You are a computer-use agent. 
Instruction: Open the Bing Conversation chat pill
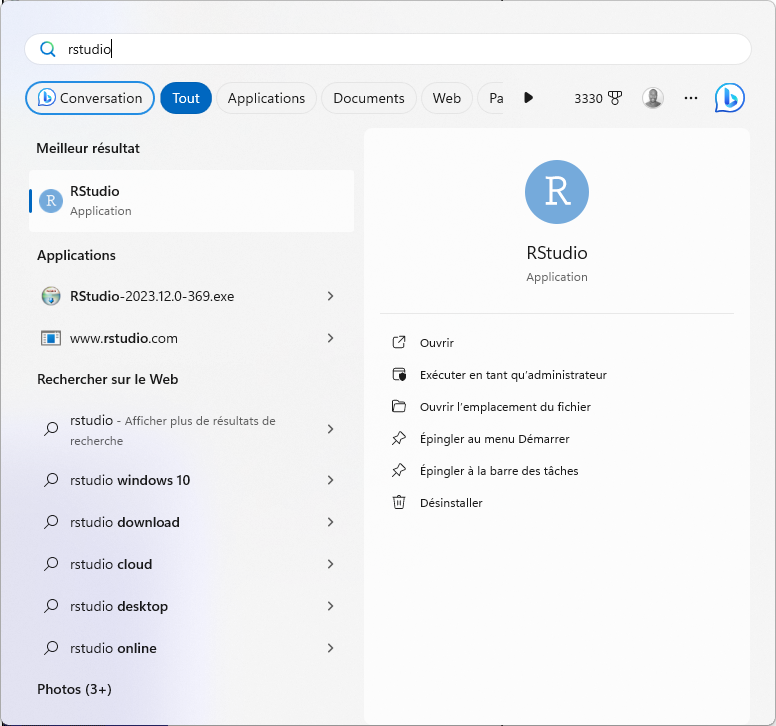click(90, 98)
